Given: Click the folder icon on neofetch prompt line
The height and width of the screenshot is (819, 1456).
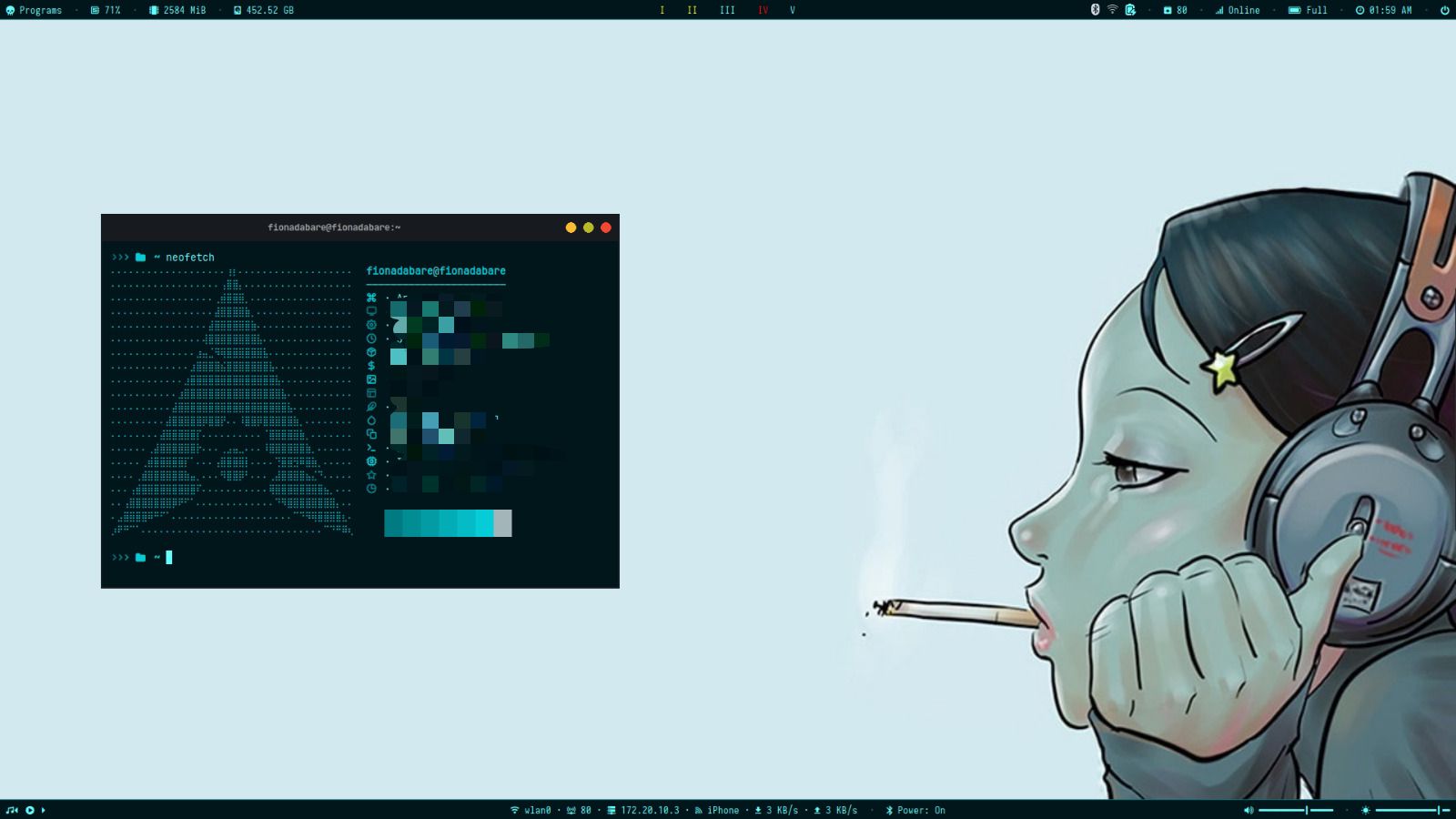Looking at the screenshot, I should 140,258.
